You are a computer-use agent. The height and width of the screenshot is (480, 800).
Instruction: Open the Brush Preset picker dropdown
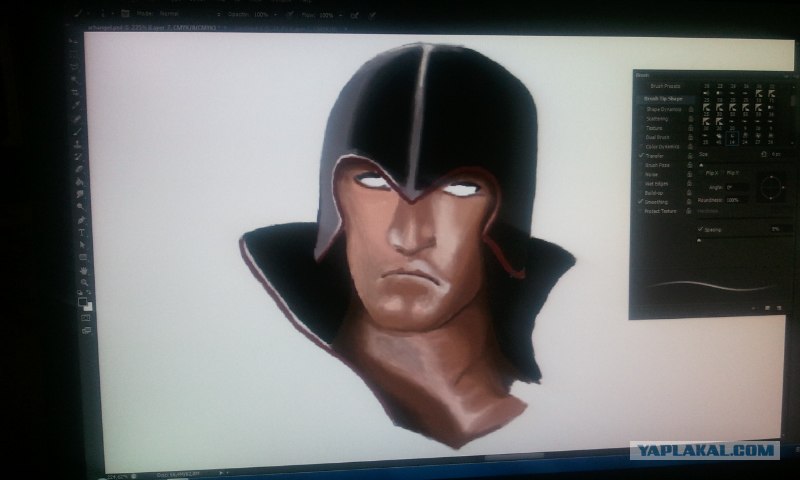(x=112, y=14)
